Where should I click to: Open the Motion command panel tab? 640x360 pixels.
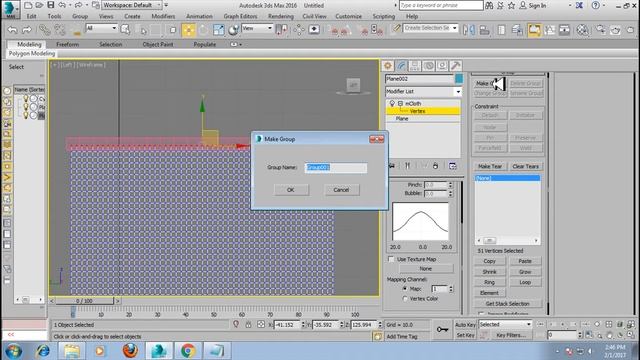tap(429, 65)
